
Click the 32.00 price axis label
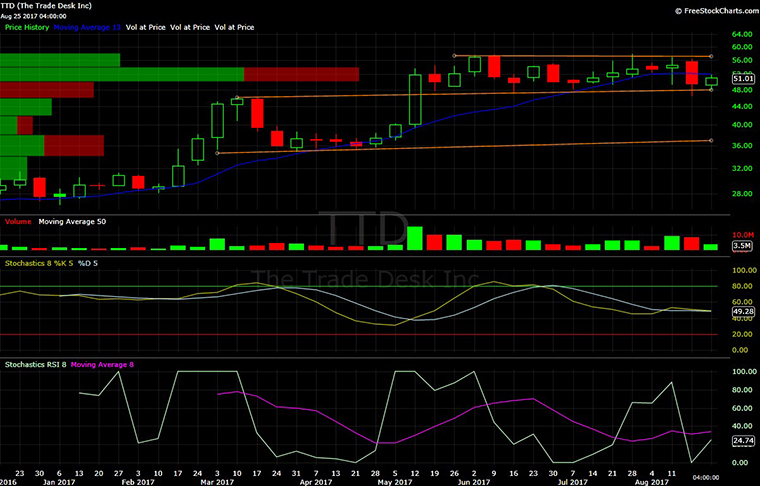pyautogui.click(x=742, y=169)
